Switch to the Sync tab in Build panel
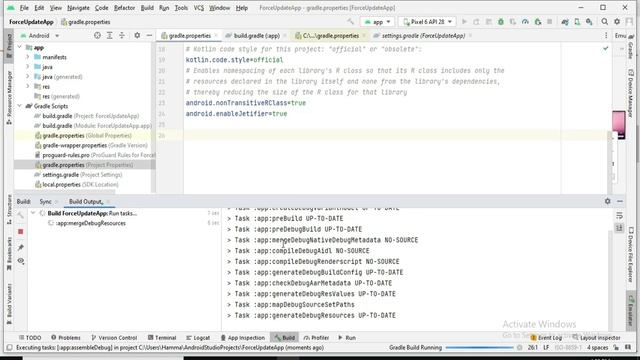This screenshot has height=360, width=640. coord(45,202)
